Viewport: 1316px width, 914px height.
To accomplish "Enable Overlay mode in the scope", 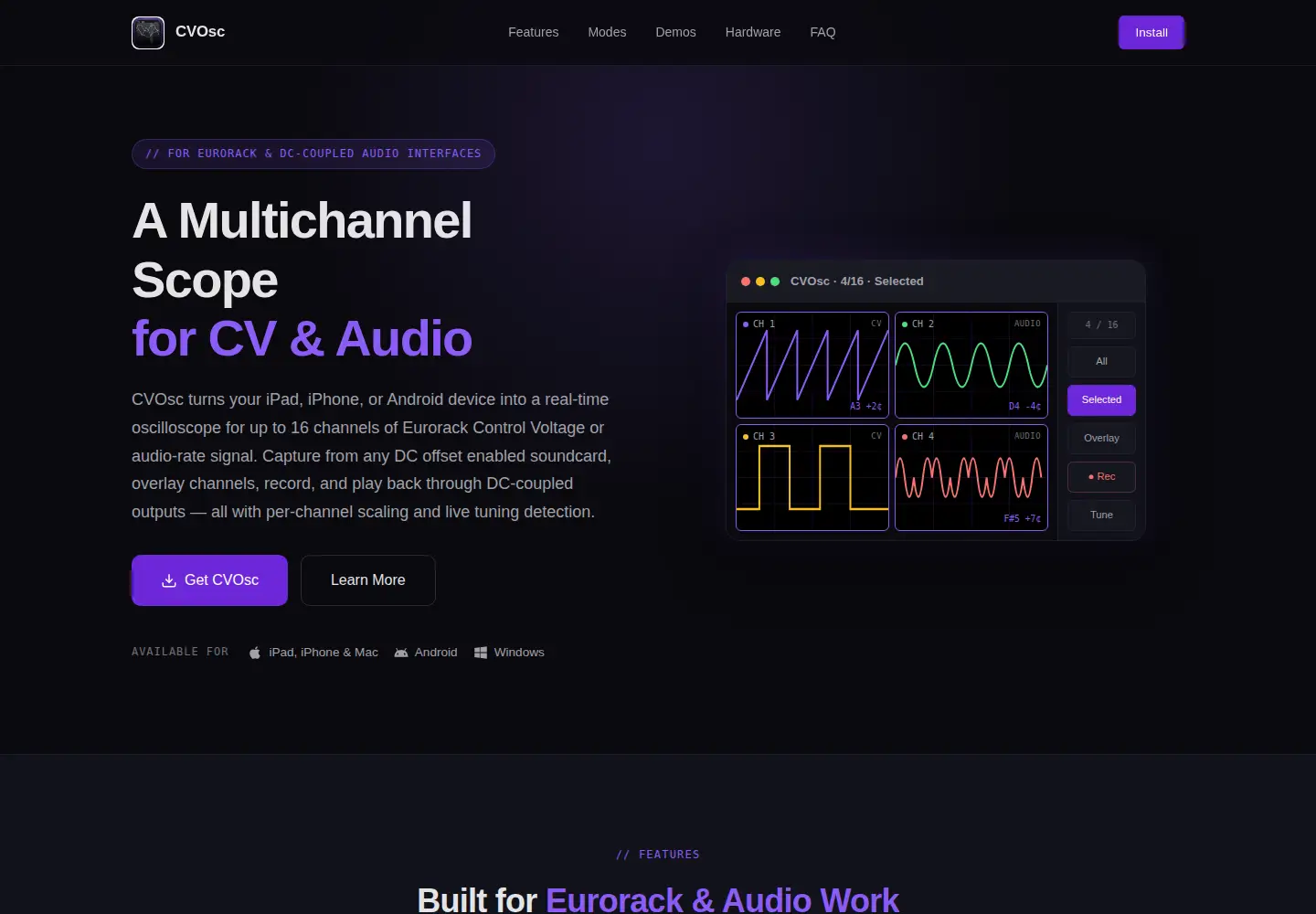I will pos(1101,438).
